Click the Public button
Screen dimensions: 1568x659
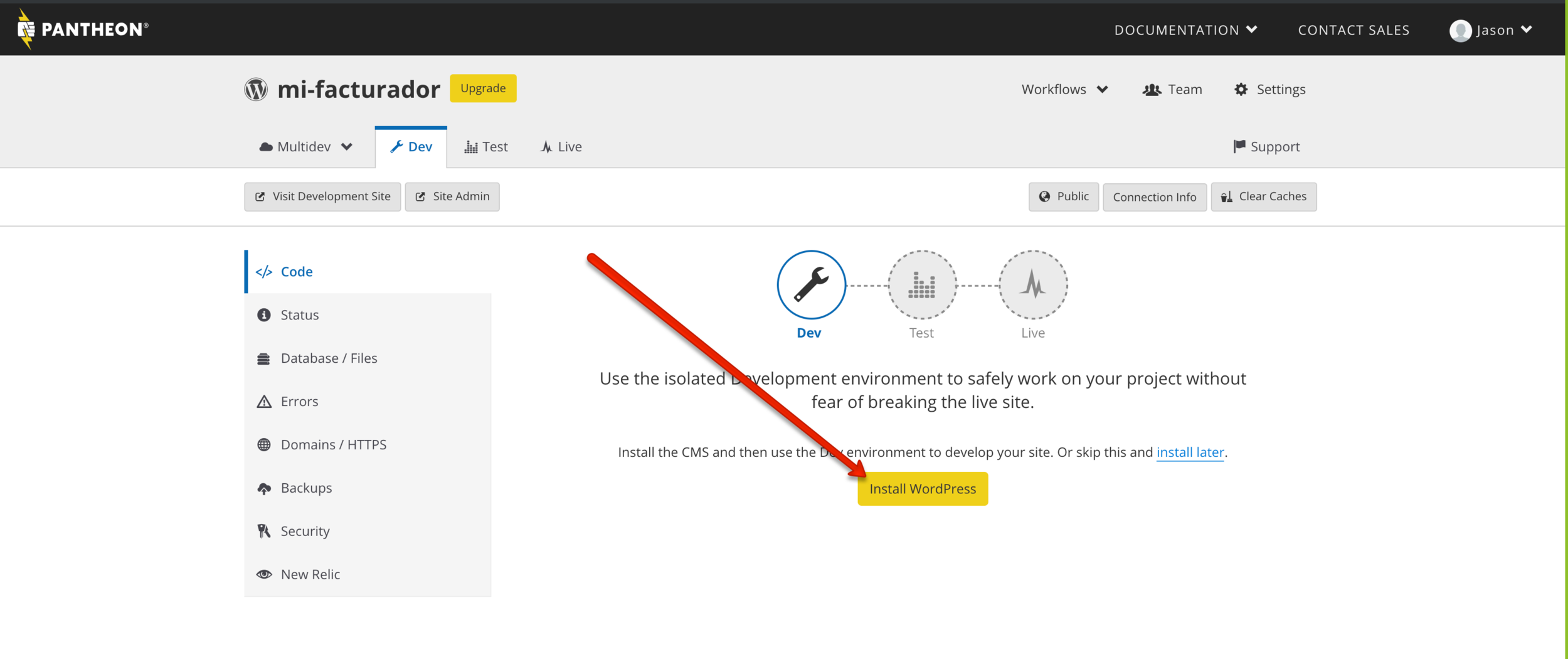click(1064, 197)
